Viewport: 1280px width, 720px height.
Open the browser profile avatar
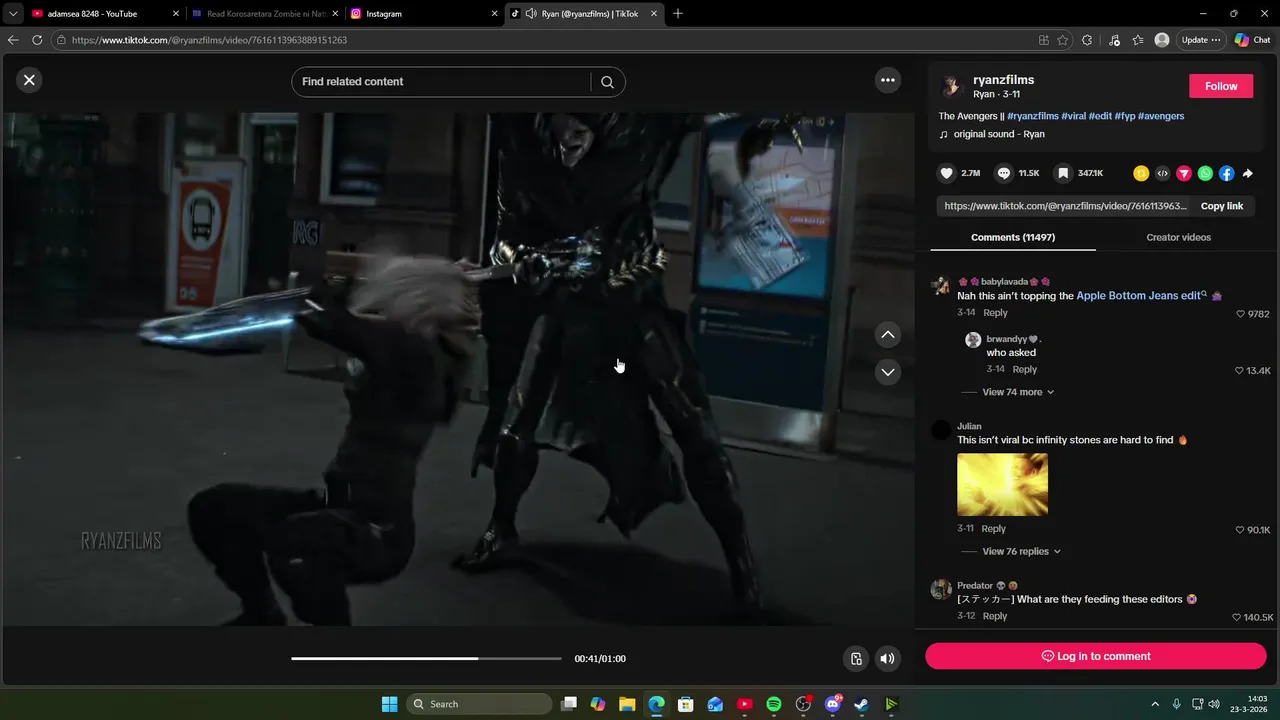coord(1162,40)
